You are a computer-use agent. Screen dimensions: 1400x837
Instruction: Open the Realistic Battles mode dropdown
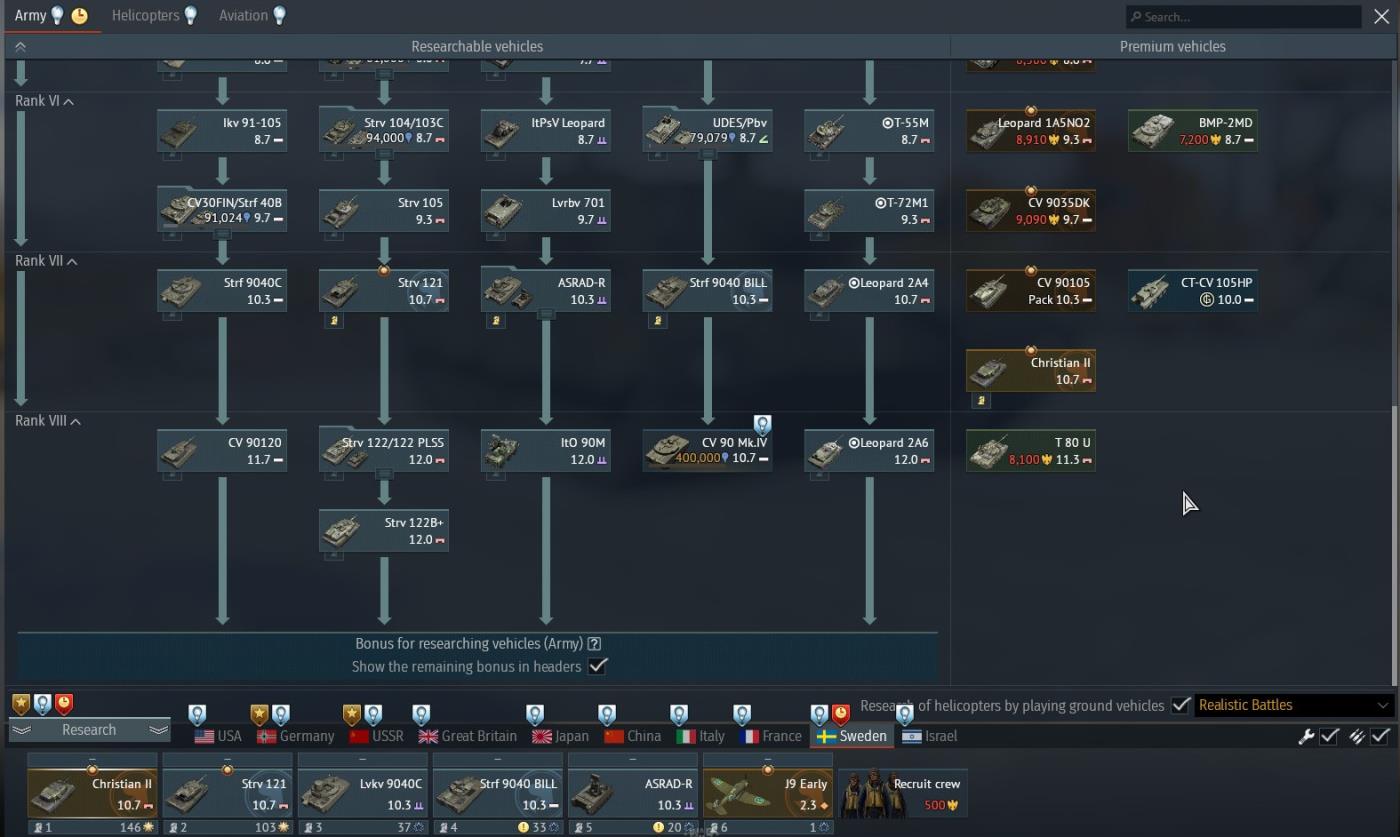1293,705
